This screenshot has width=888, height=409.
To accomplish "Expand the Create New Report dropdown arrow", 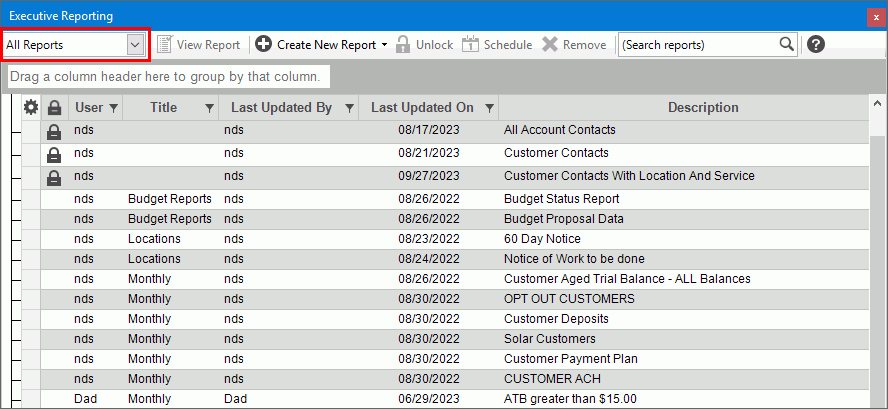I will point(385,45).
